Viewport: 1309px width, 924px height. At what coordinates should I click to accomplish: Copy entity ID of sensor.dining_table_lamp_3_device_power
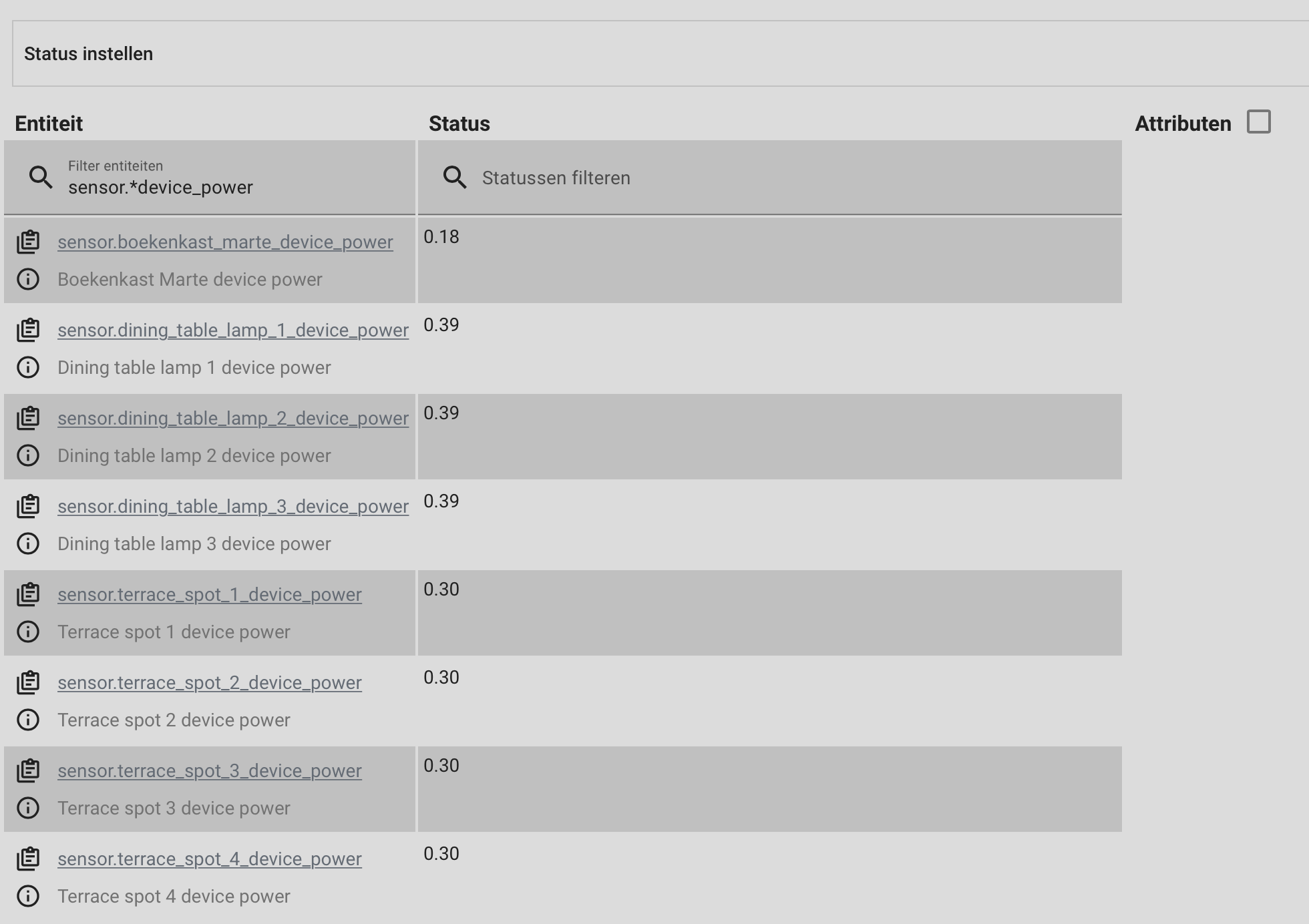click(x=29, y=506)
